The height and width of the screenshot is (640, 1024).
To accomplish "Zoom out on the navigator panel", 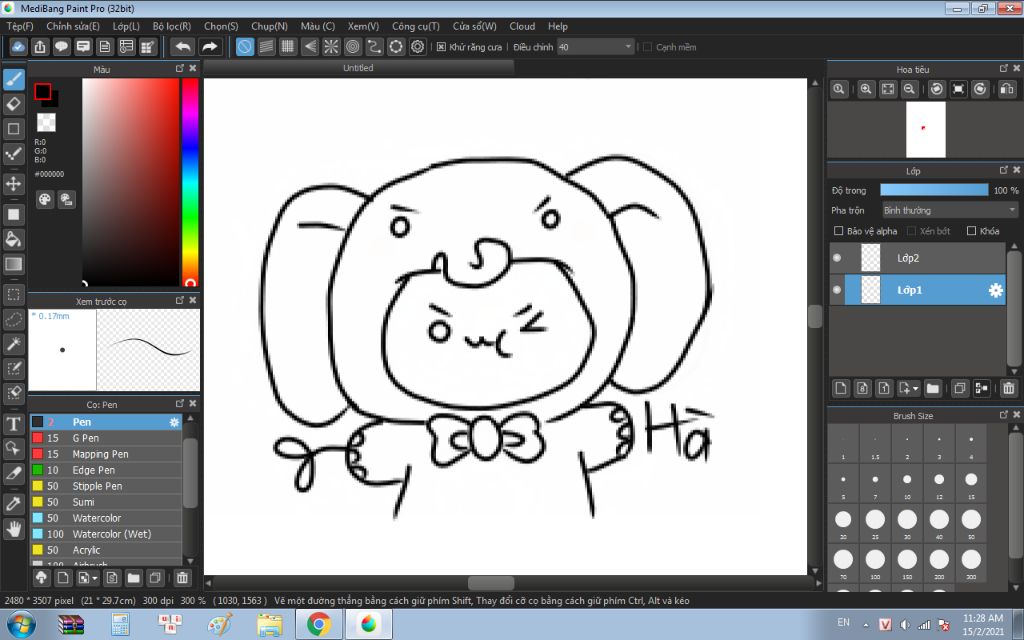I will [909, 89].
